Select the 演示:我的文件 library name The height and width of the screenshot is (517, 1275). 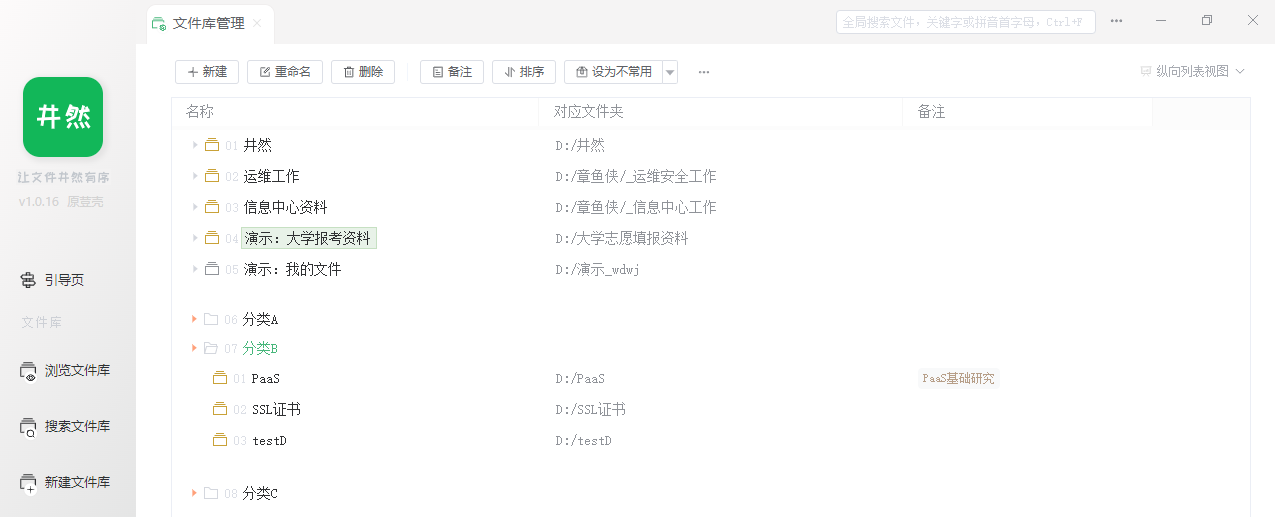293,269
